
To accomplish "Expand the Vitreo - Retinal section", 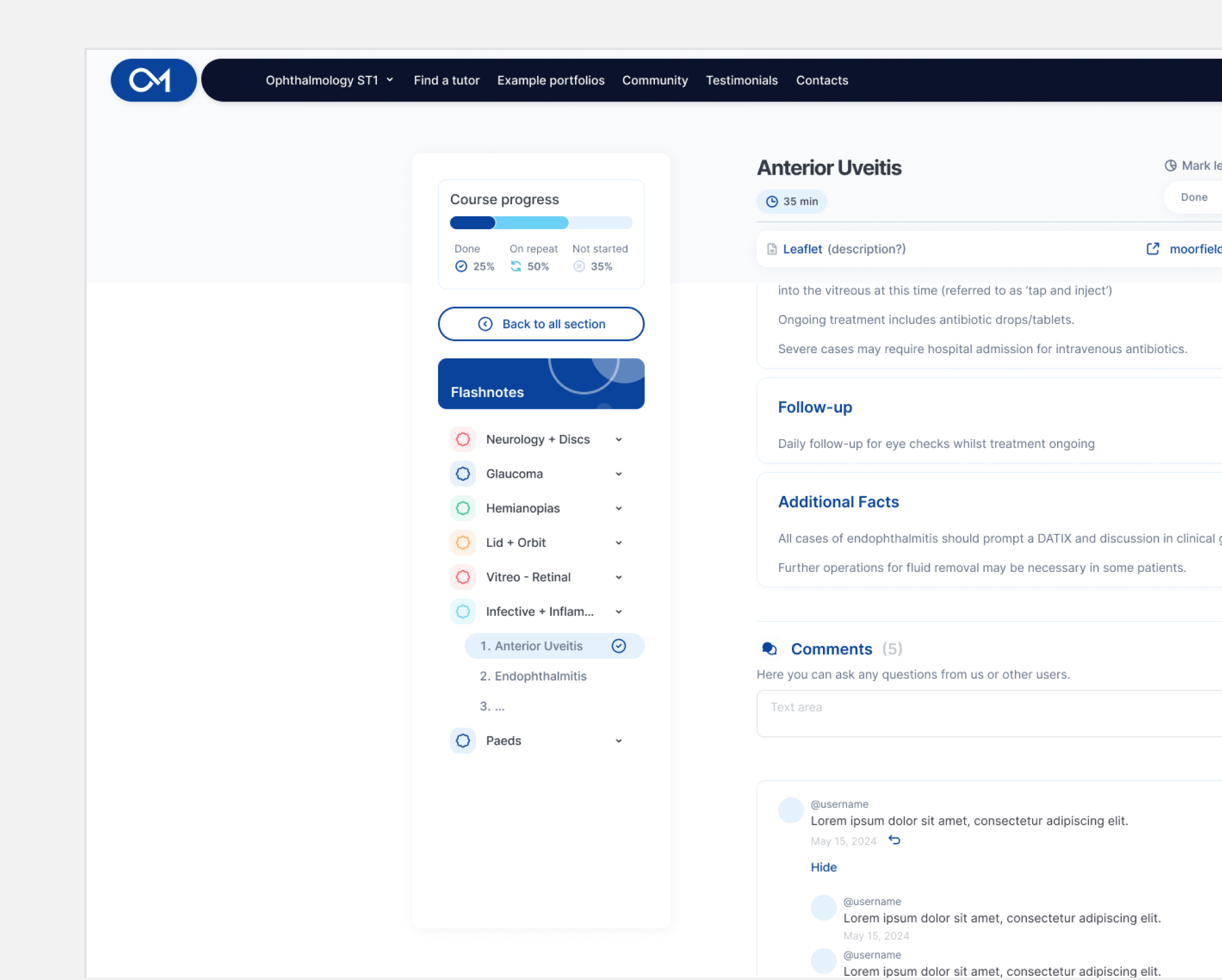I will tap(618, 577).
